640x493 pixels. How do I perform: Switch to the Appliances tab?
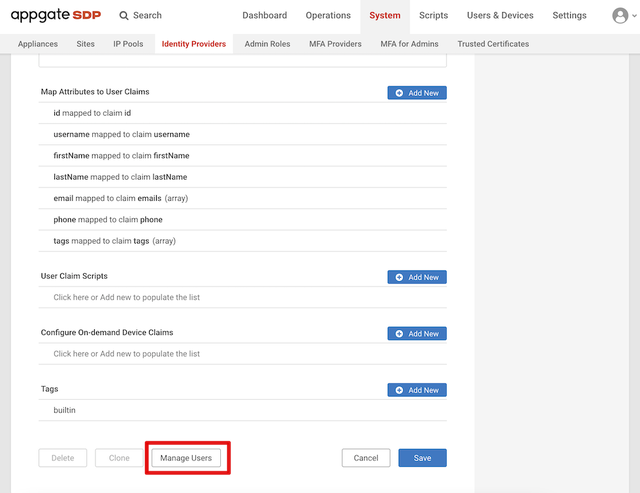(38, 44)
